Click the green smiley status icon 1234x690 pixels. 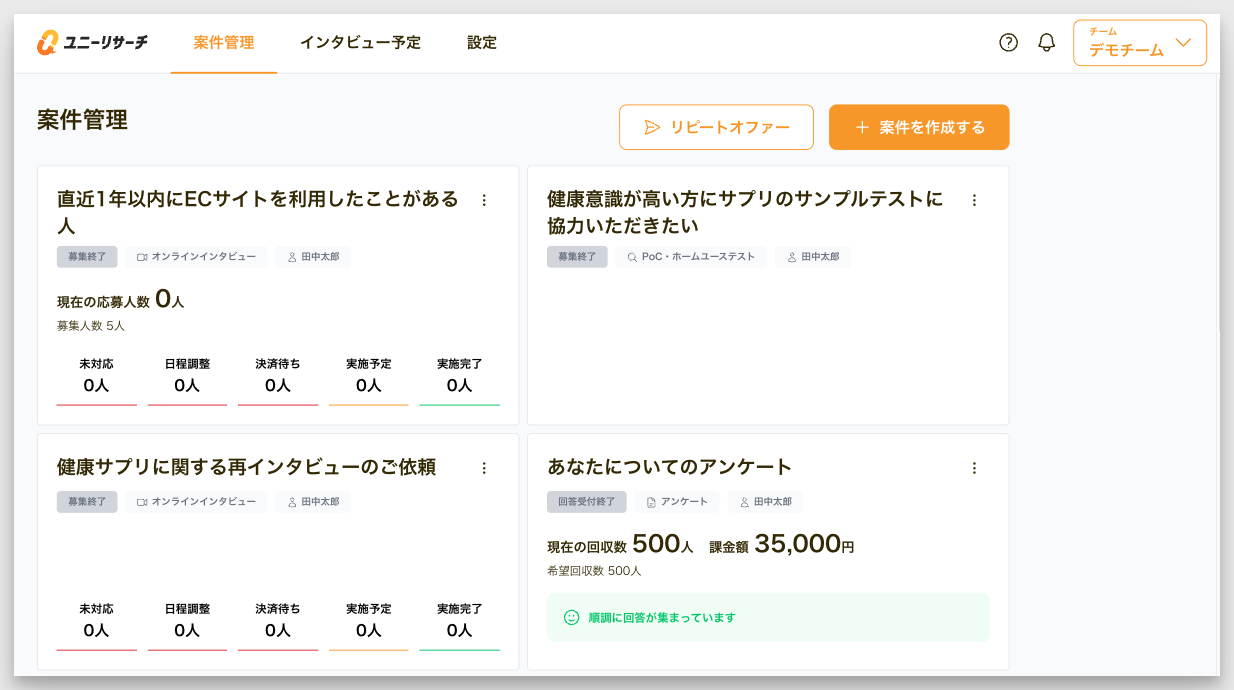(572, 618)
